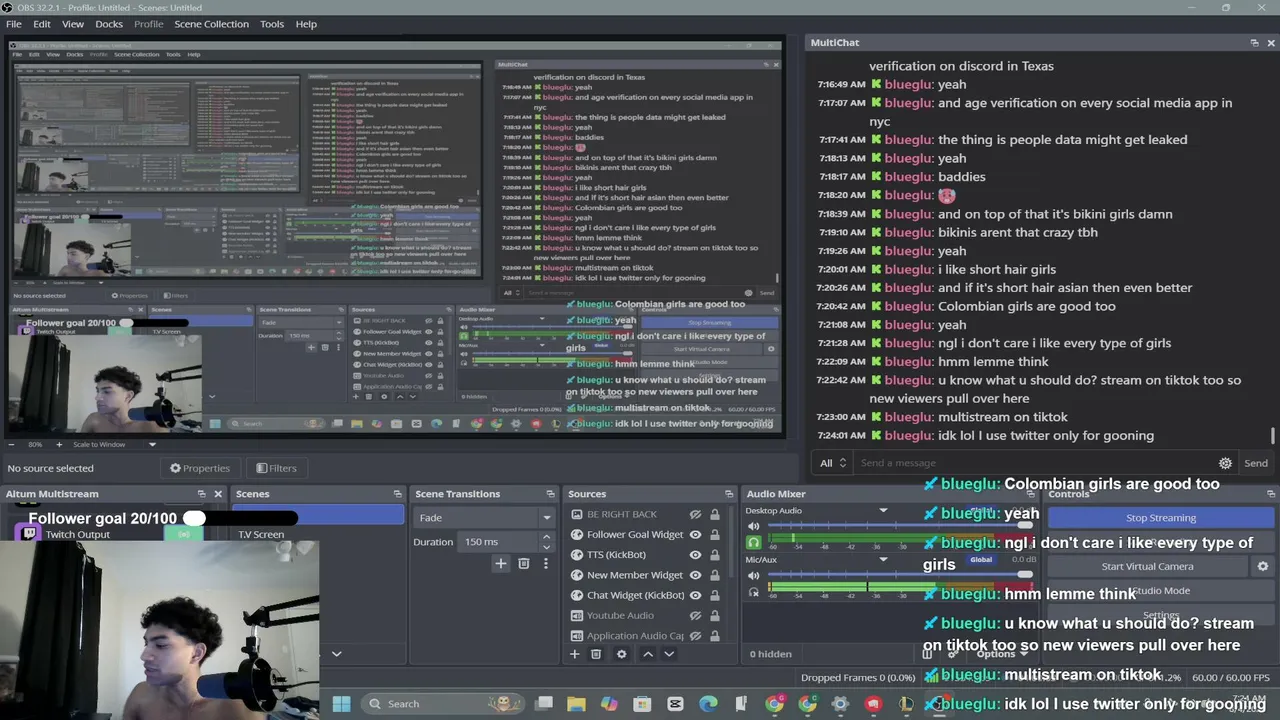Open Microsoft Edge from taskbar
The height and width of the screenshot is (720, 1280).
[708, 704]
